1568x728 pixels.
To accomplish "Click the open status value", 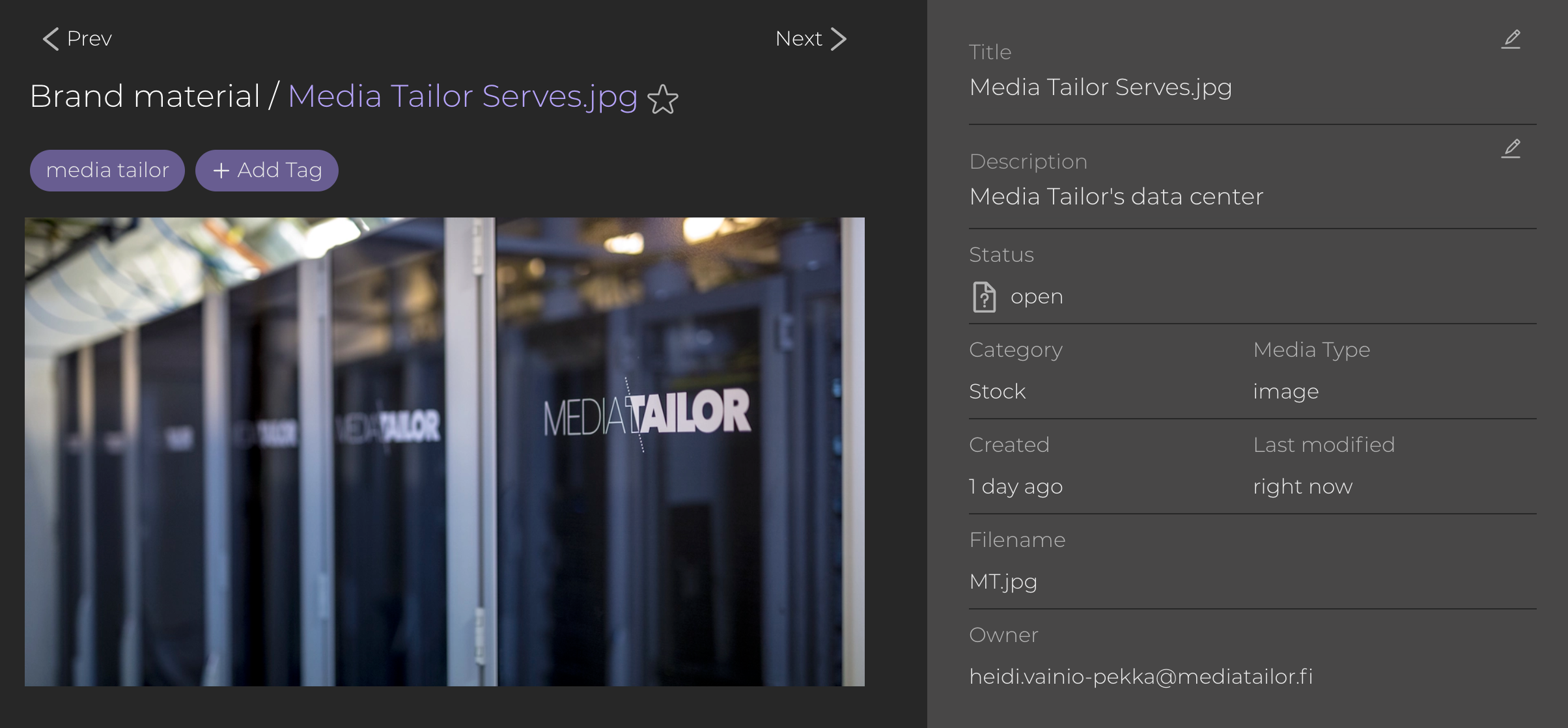I will click(1037, 297).
